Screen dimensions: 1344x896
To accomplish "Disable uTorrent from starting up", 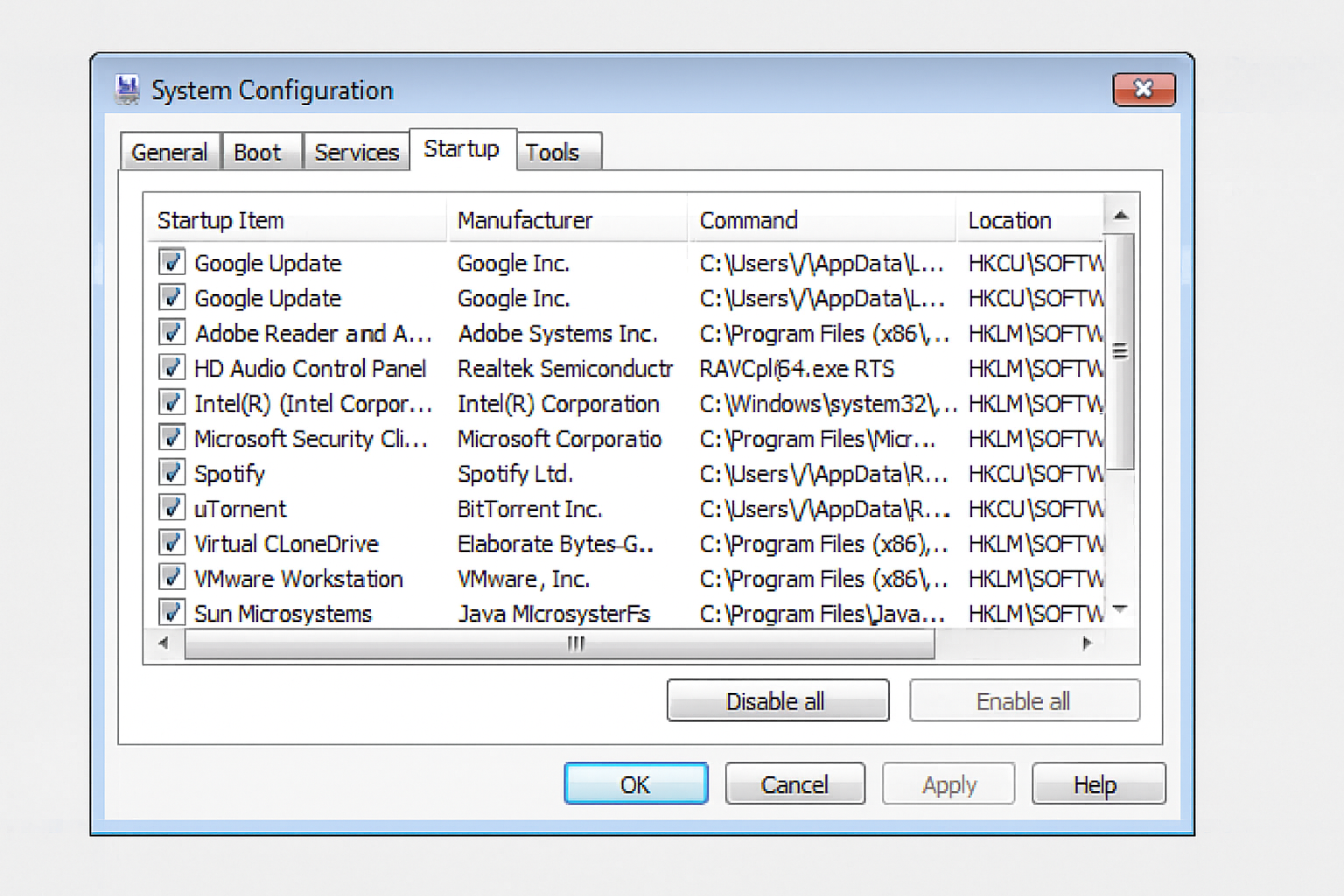I will point(171,507).
